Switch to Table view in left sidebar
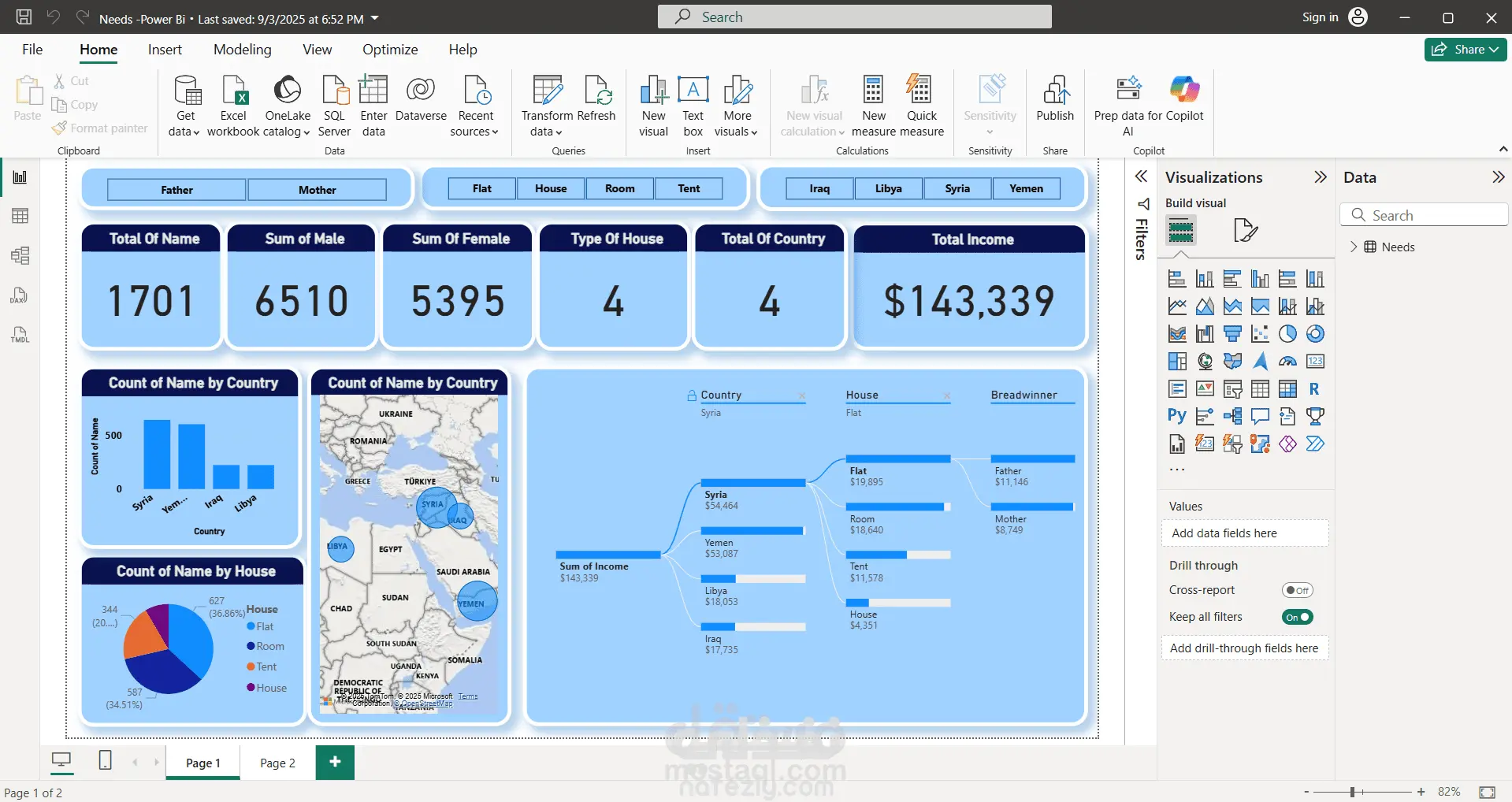 [20, 216]
